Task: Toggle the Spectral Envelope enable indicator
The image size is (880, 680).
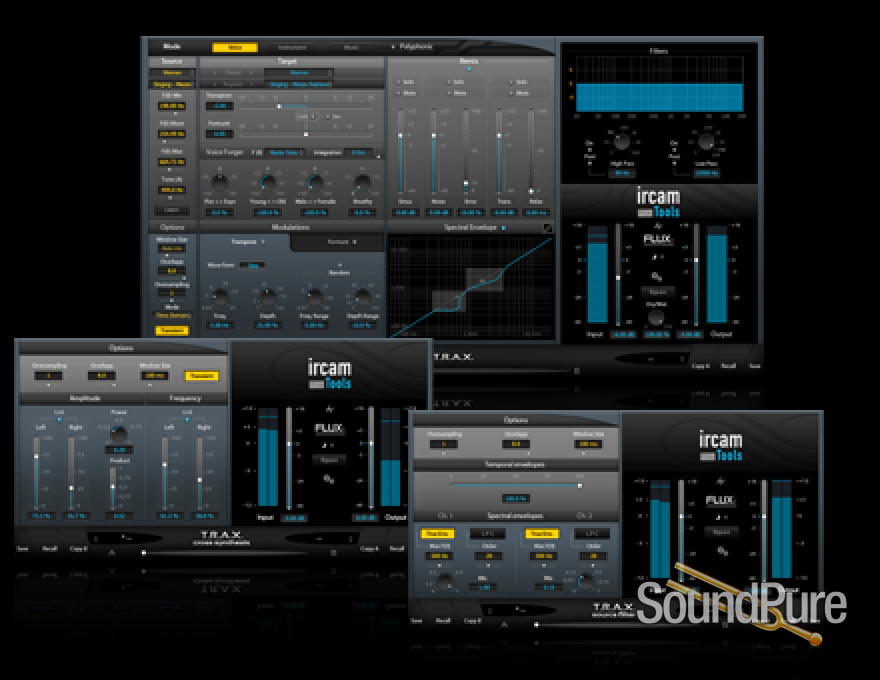Action: point(503,228)
